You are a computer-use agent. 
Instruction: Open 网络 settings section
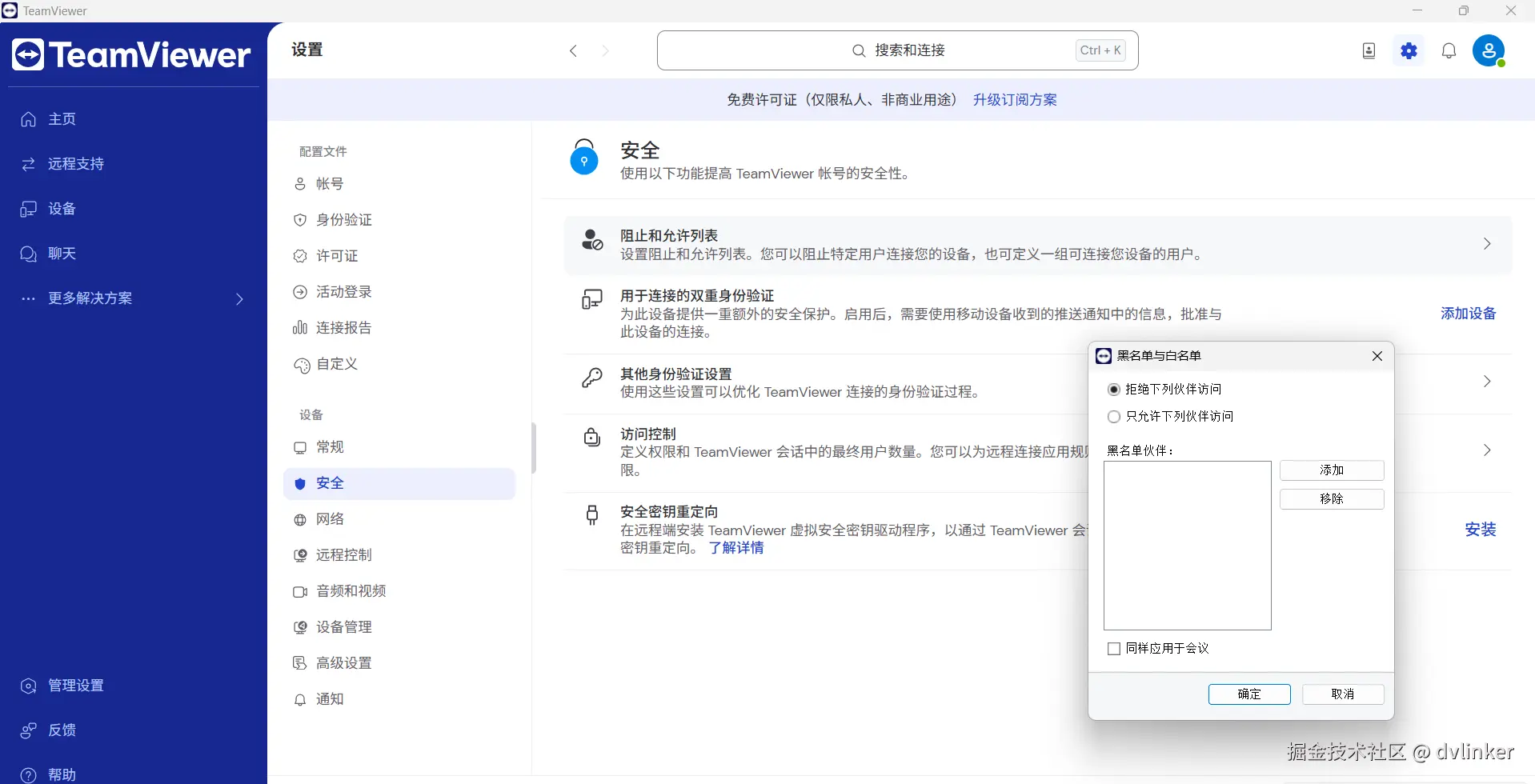coord(399,519)
